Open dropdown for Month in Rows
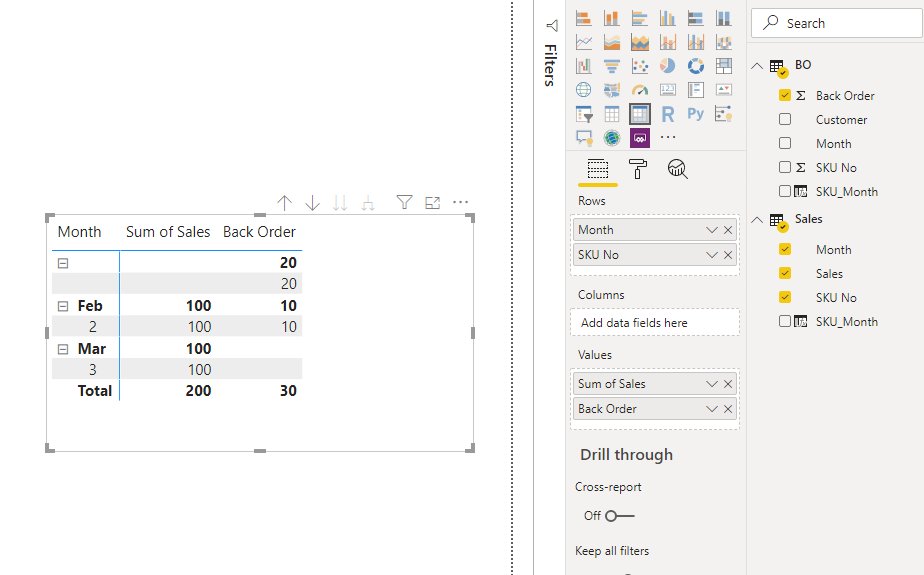This screenshot has height=575, width=924. [711, 230]
